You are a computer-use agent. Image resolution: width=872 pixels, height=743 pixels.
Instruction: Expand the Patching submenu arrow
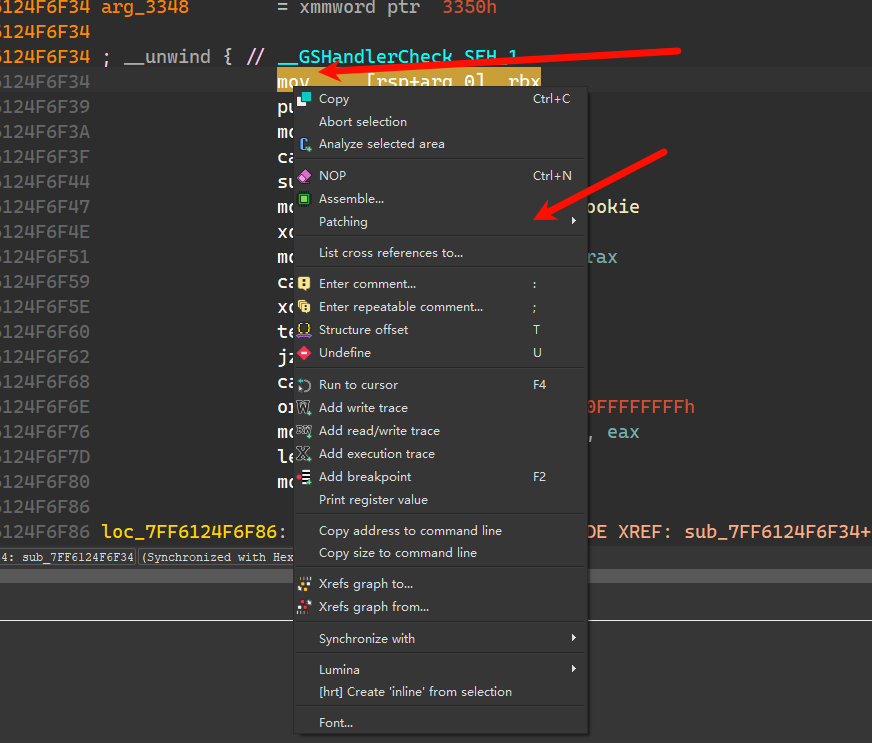pyautogui.click(x=573, y=221)
